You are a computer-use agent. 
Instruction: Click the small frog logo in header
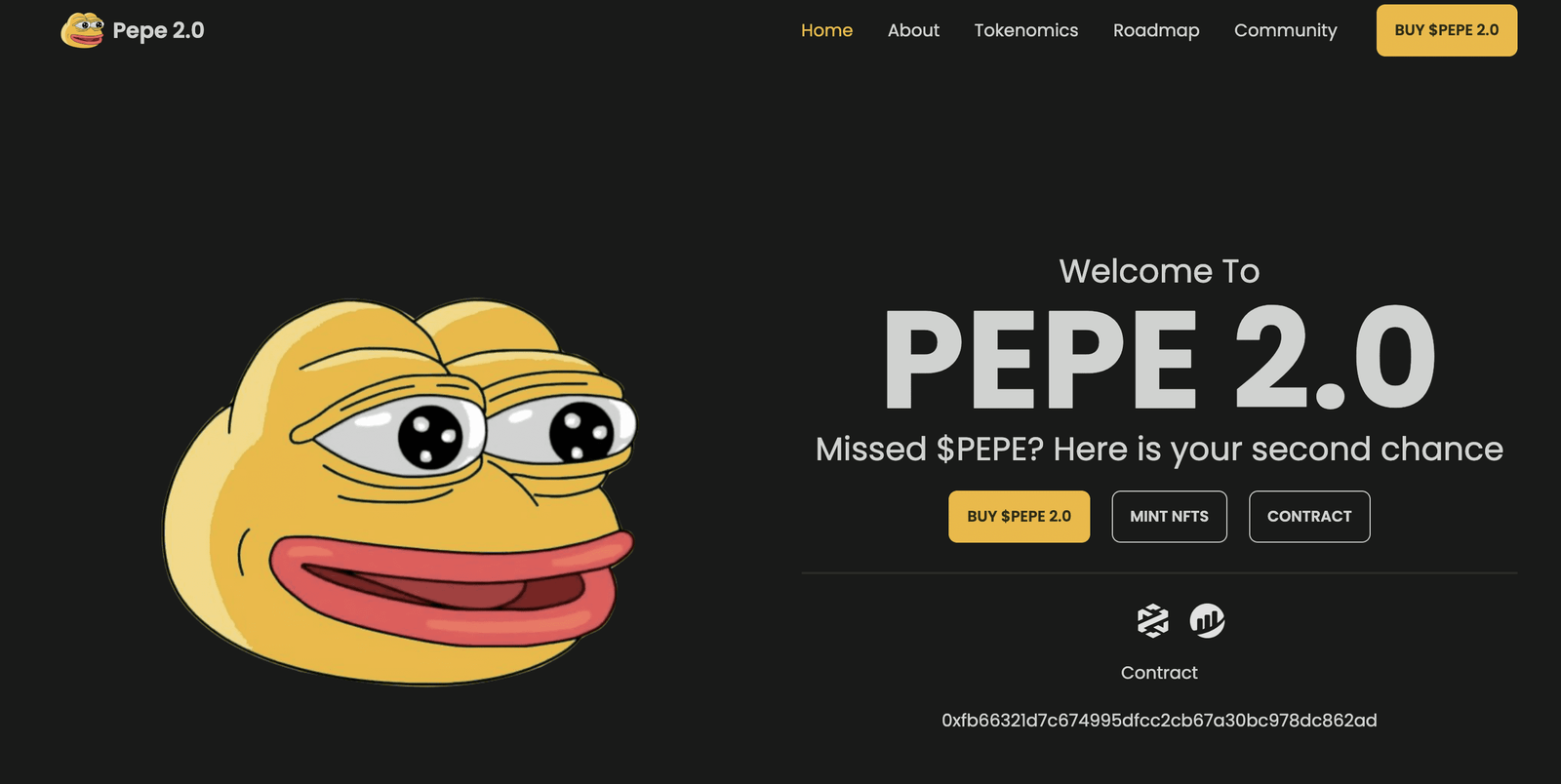coord(82,30)
